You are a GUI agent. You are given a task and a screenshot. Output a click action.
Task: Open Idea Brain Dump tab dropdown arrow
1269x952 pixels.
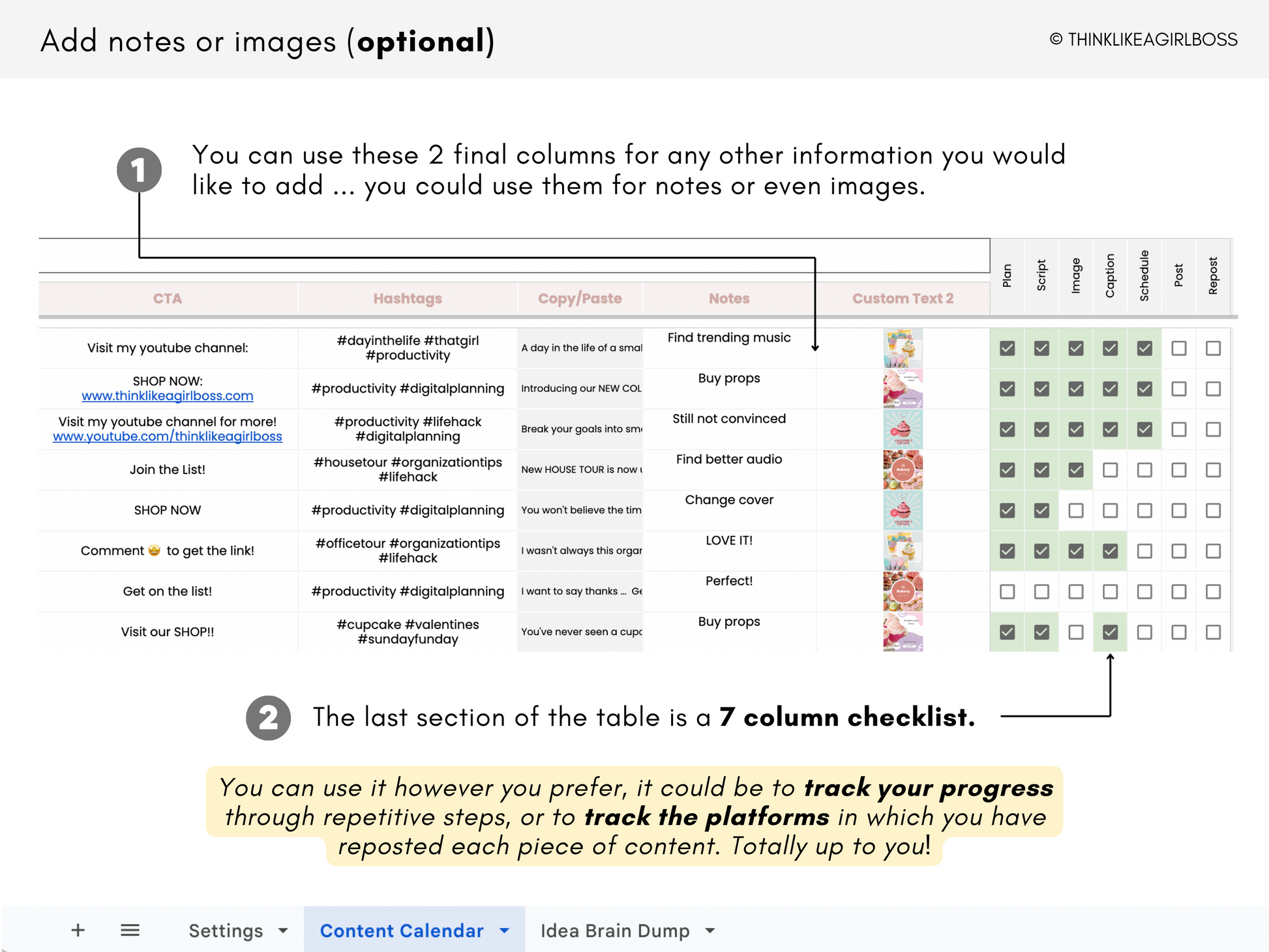point(710,930)
